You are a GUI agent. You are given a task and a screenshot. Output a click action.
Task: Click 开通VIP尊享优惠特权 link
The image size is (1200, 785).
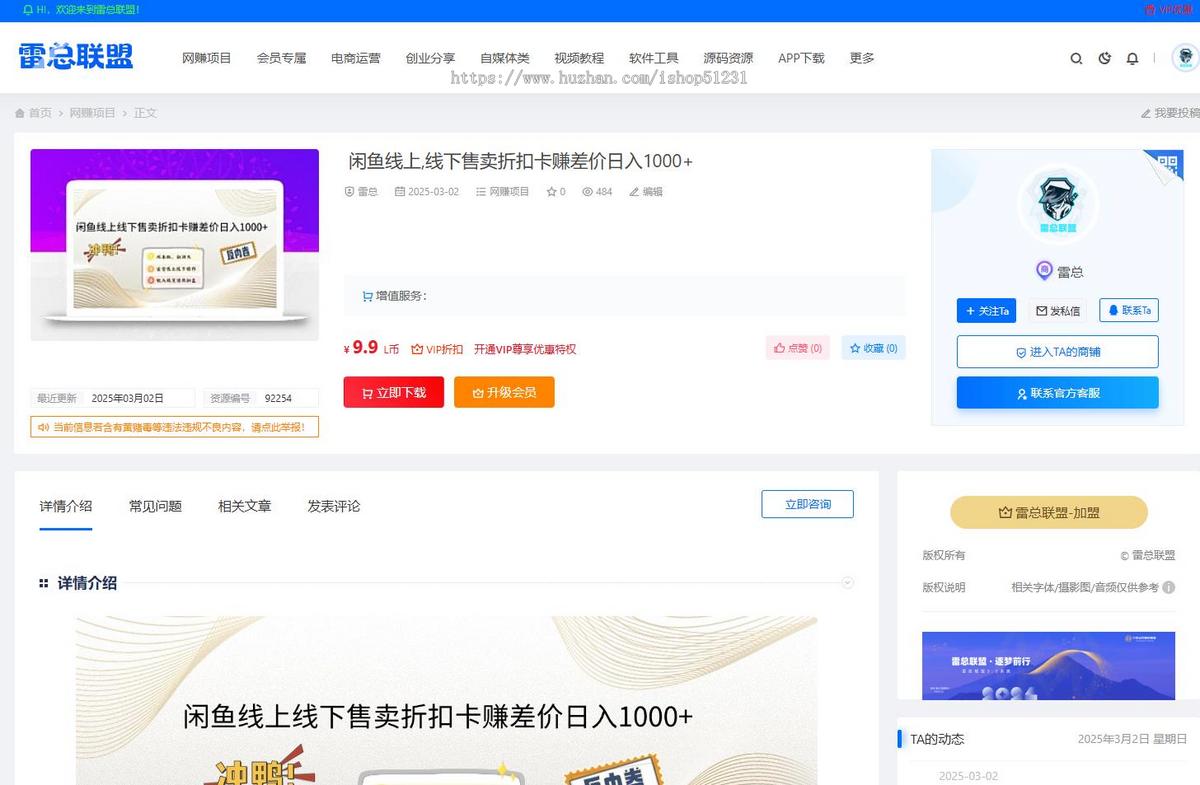(525, 349)
